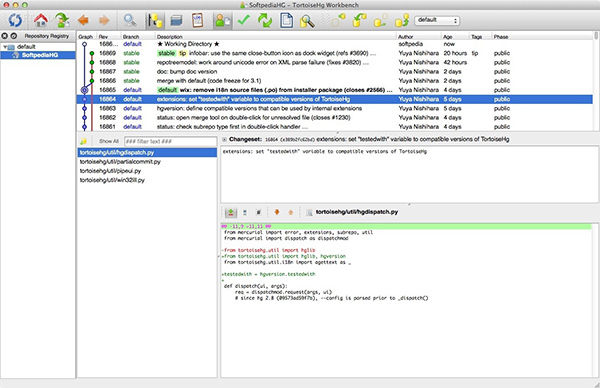This screenshot has height=388, width=600.
Task: Toggle the Revision Details graph view icon
Action: (x=155, y=20)
